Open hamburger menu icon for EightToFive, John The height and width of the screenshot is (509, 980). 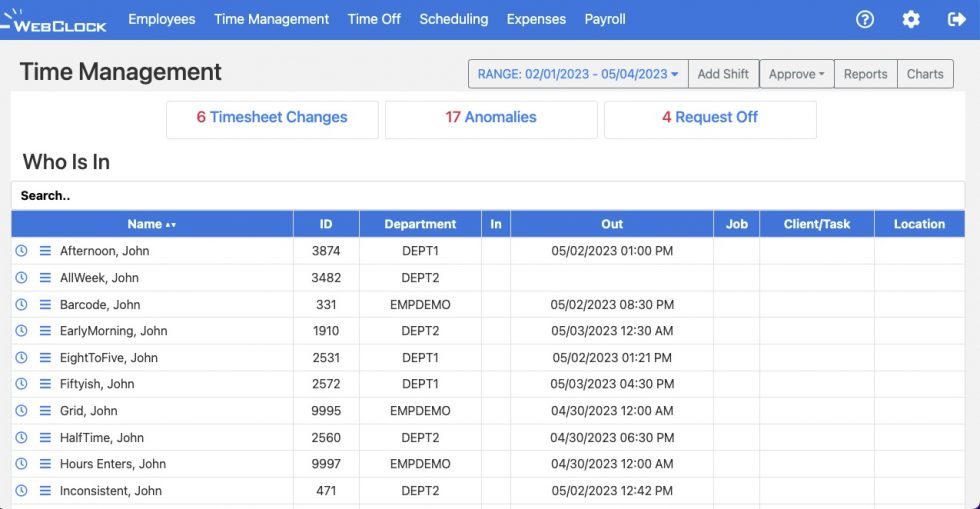45,358
